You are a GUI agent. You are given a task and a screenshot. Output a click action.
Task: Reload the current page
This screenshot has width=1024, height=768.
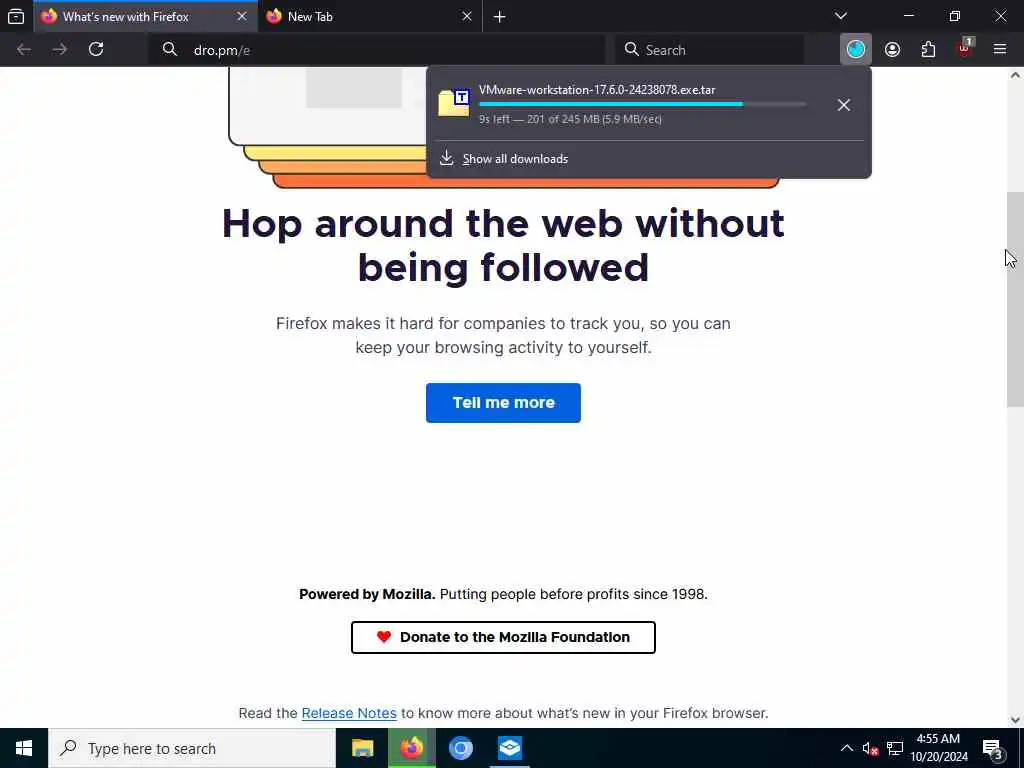tap(96, 50)
